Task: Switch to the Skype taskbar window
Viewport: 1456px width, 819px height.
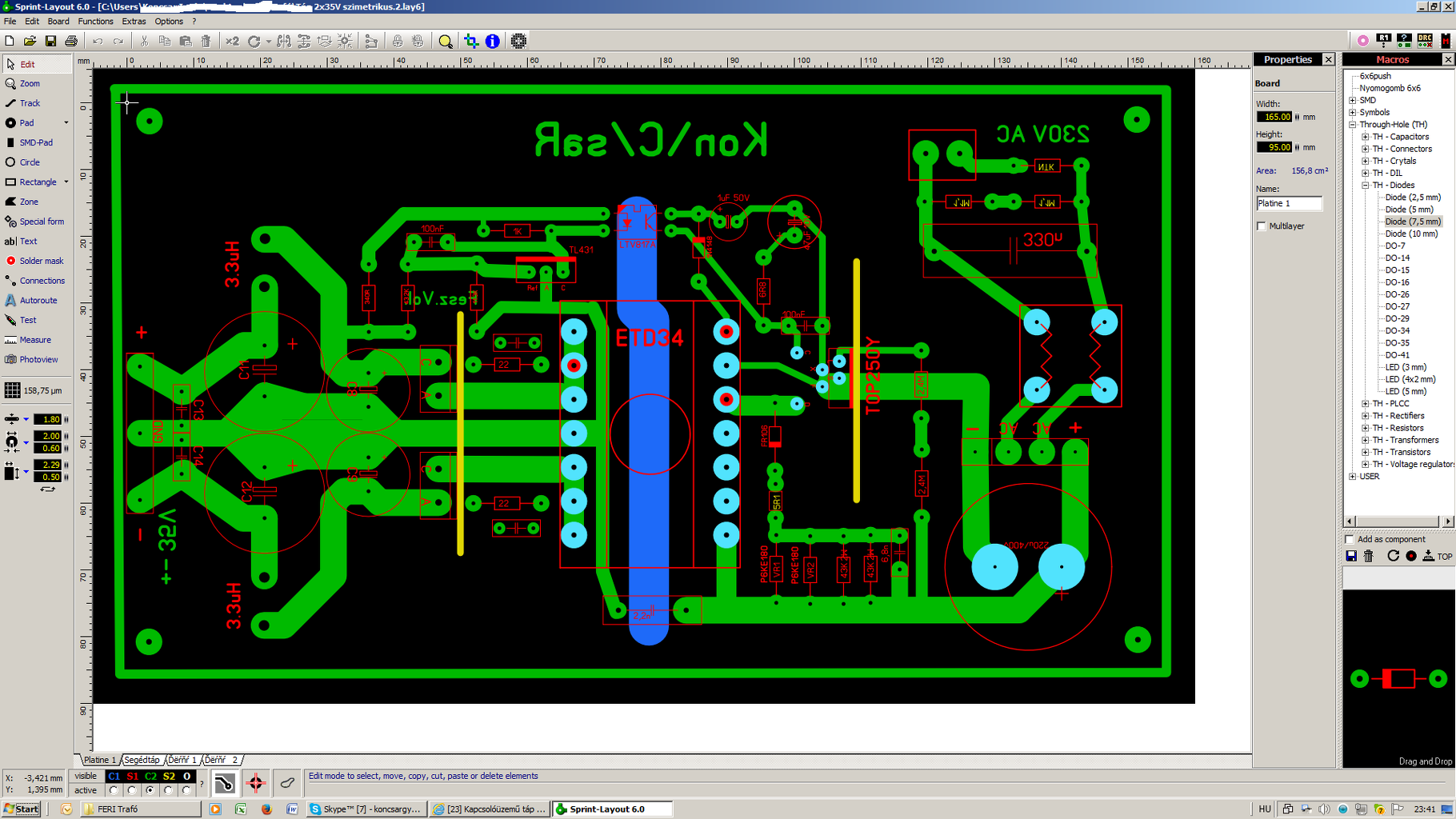Action: click(366, 809)
